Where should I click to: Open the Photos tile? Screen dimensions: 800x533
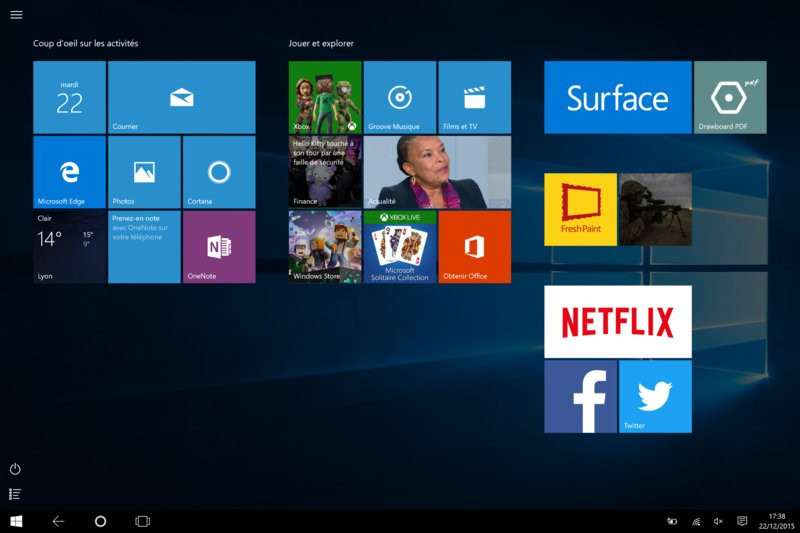pyautogui.click(x=144, y=172)
